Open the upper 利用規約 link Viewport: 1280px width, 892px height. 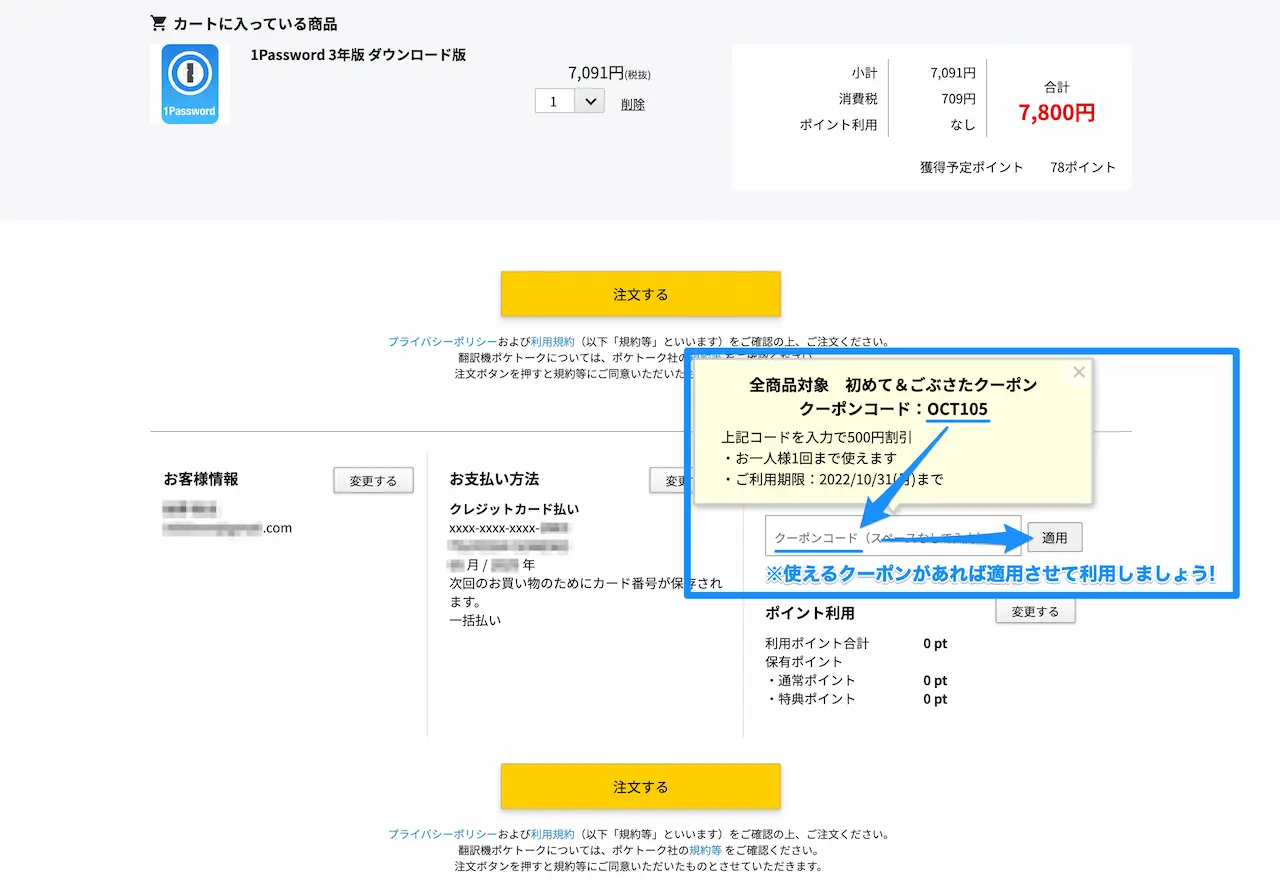(553, 342)
